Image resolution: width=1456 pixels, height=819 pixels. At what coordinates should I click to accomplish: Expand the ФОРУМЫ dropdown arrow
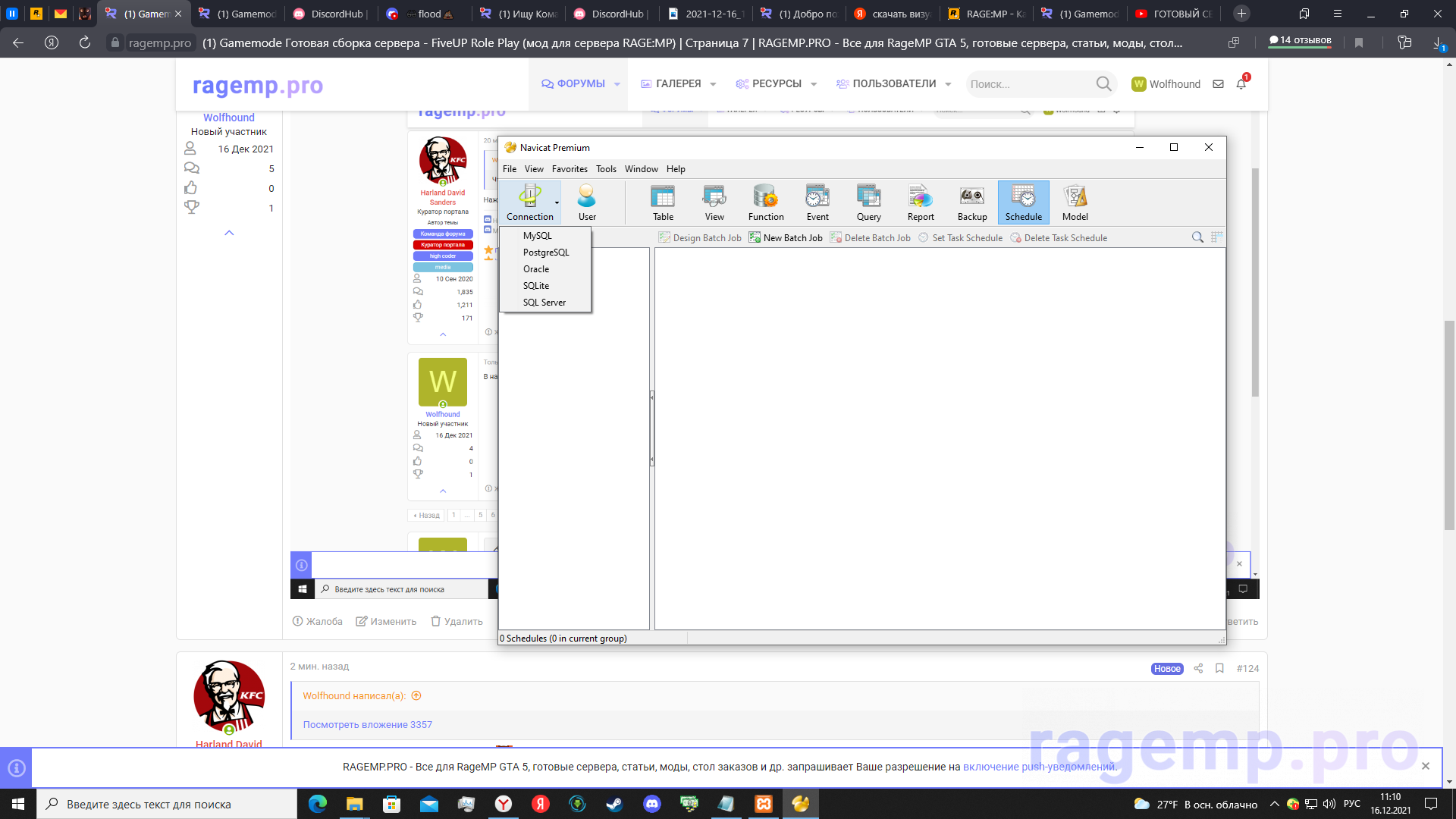617,84
